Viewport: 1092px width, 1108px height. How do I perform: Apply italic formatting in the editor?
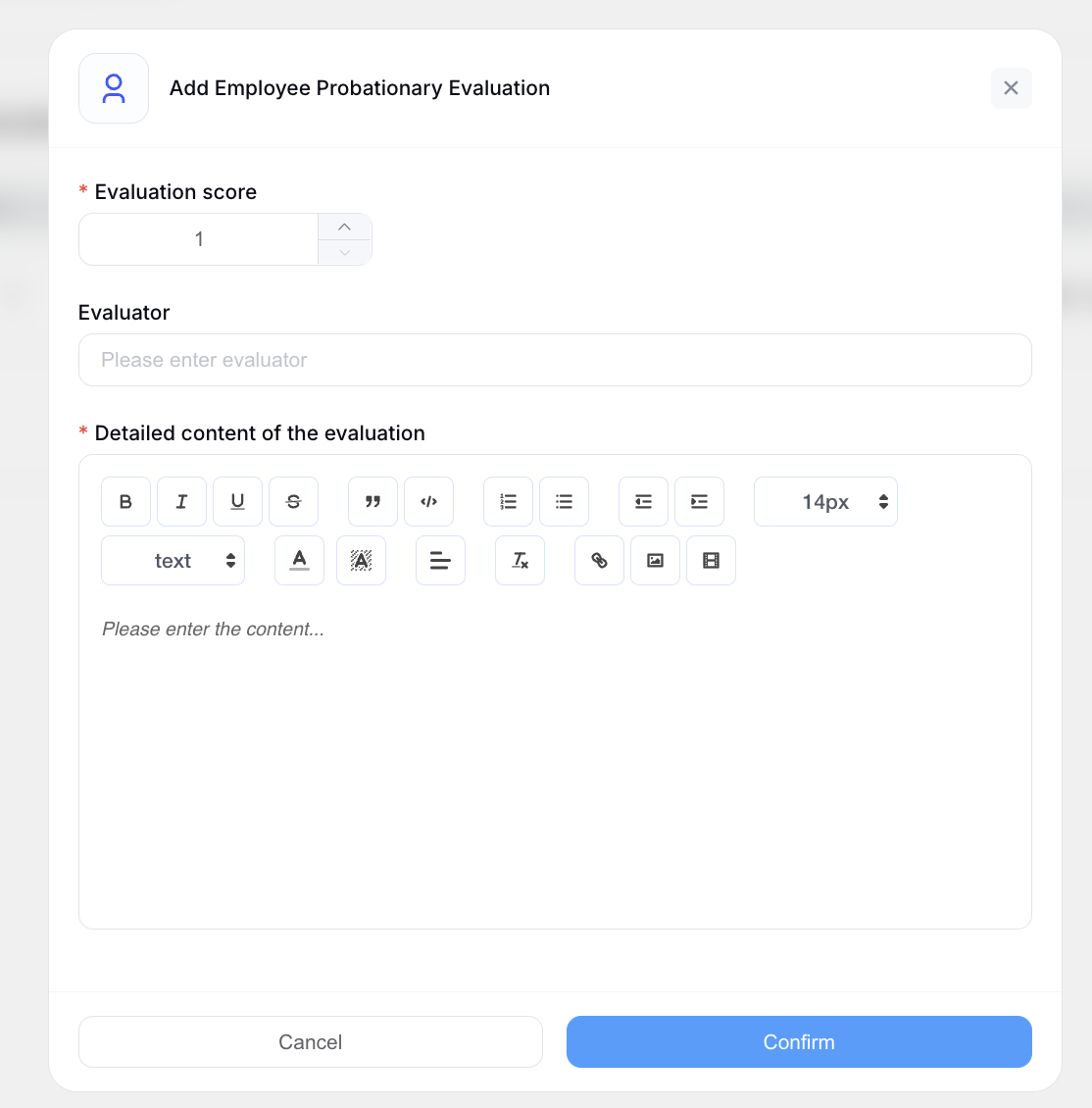pyautogui.click(x=181, y=501)
